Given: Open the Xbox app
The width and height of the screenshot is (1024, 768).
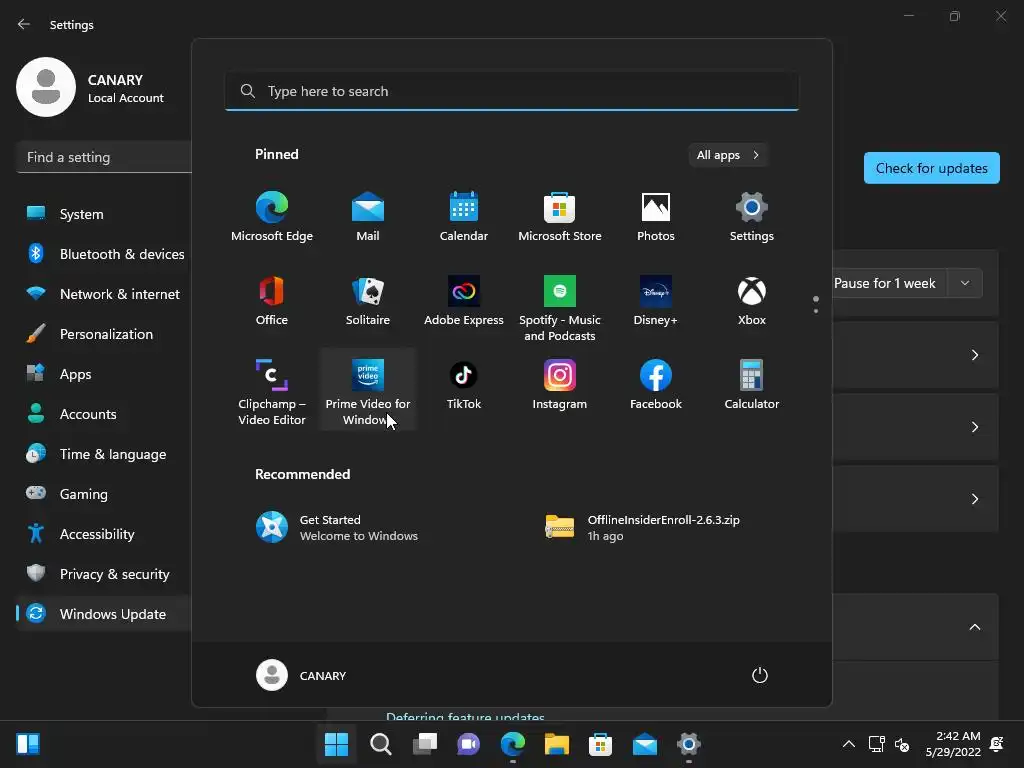Looking at the screenshot, I should [752, 301].
